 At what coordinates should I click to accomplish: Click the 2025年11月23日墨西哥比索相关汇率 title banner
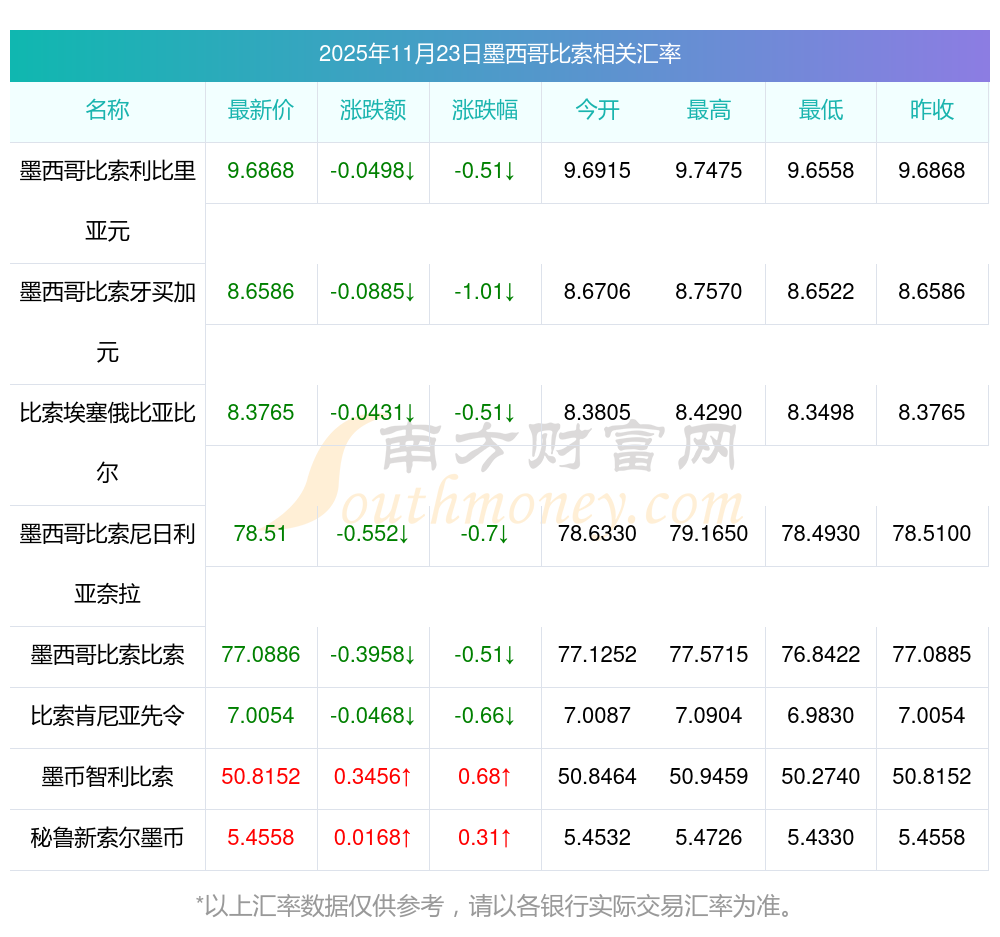click(x=500, y=54)
